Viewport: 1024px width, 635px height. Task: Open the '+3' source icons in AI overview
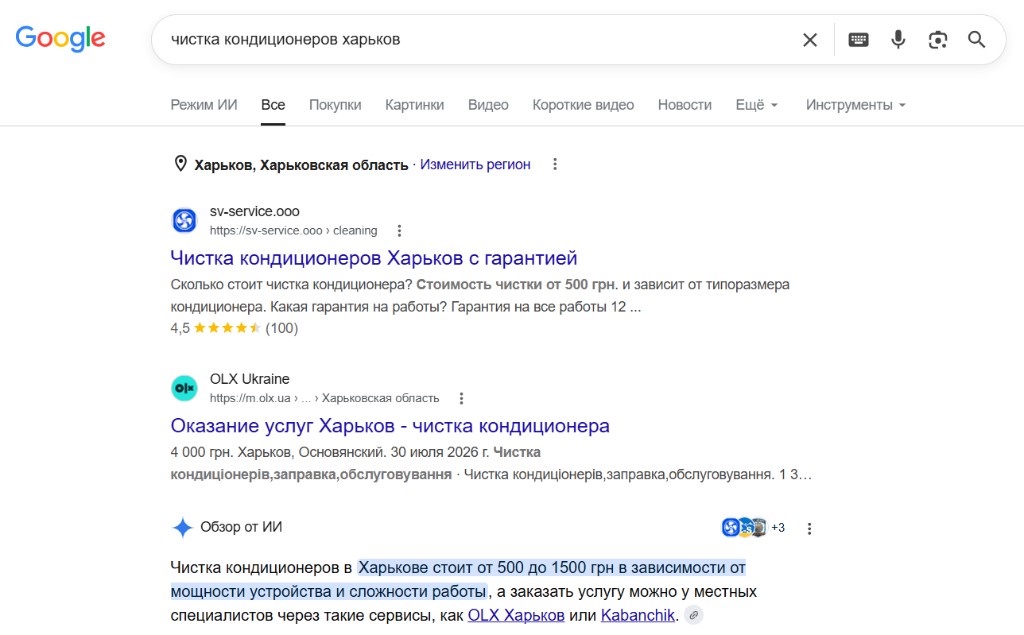(754, 527)
